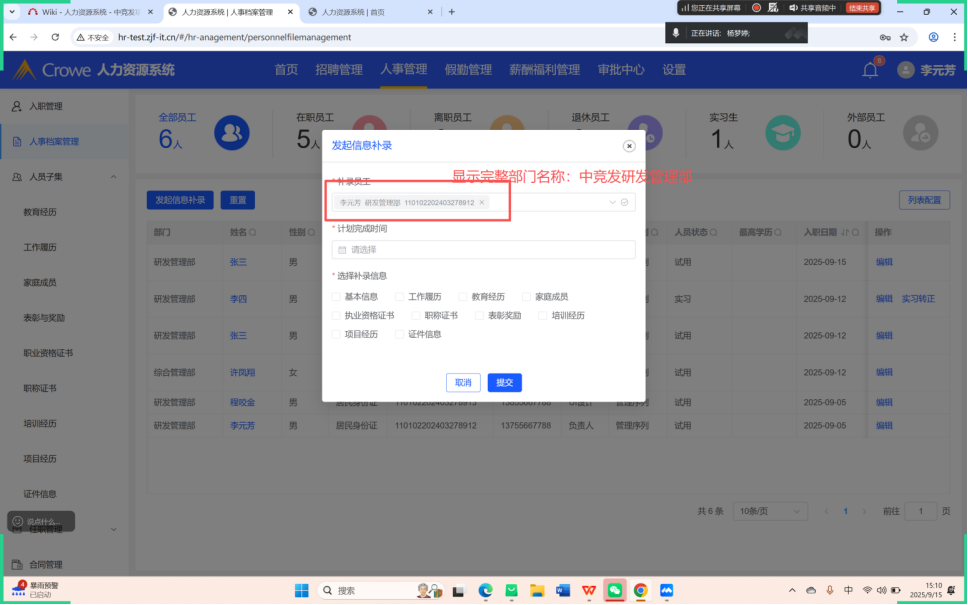Open the 补录员工 dropdown arrow

tap(612, 202)
